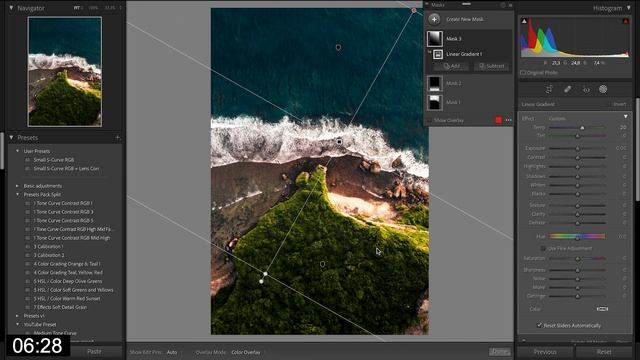Screen dimensions: 640x360
Task: Collapse the Presets Pack Split group
Action: tap(17, 195)
